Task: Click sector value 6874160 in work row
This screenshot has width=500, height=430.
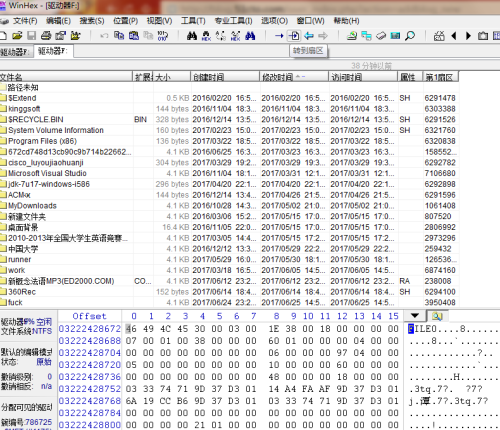Action: click(440, 270)
